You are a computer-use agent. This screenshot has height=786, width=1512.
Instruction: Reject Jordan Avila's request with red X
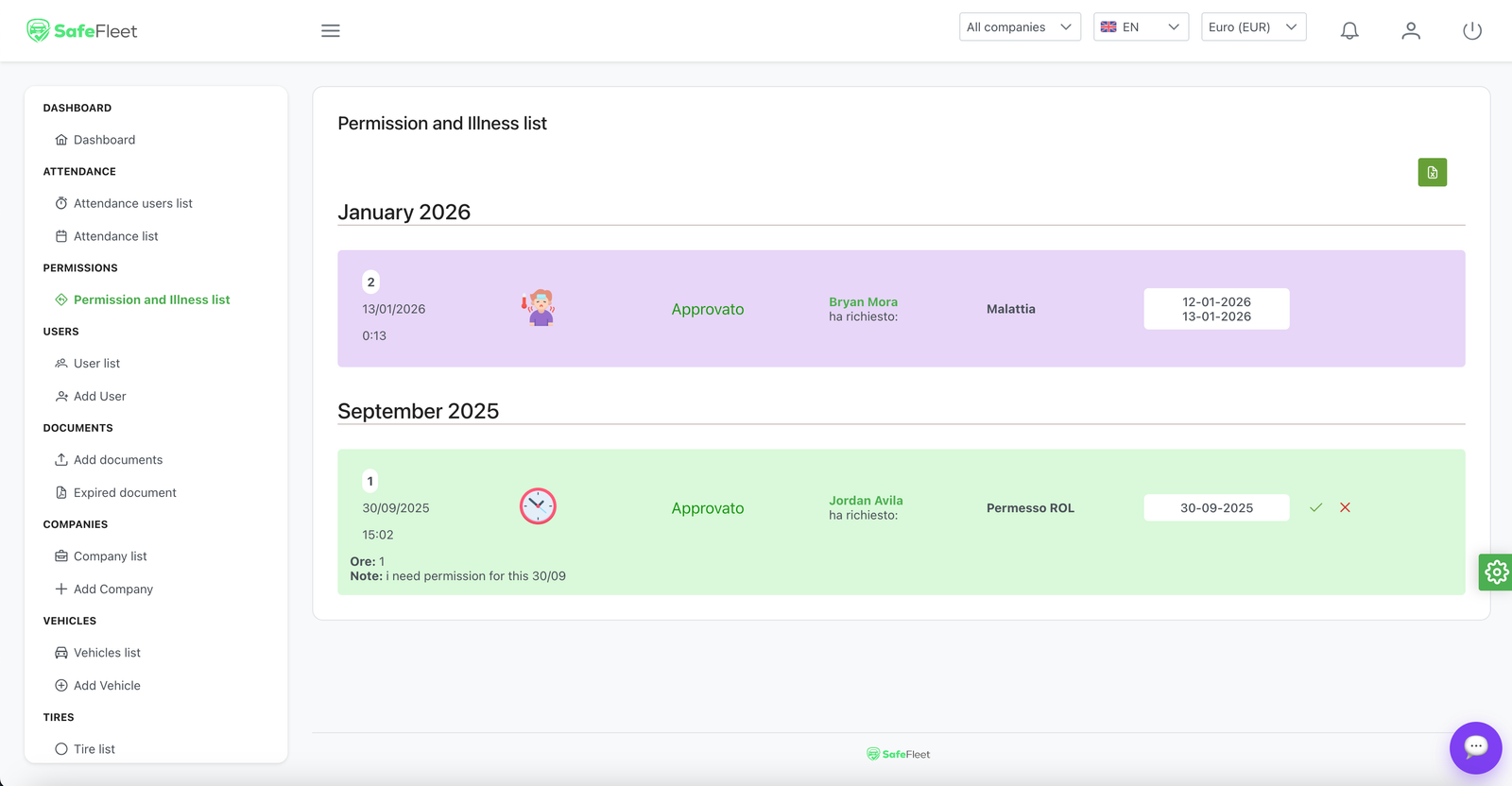click(x=1345, y=508)
